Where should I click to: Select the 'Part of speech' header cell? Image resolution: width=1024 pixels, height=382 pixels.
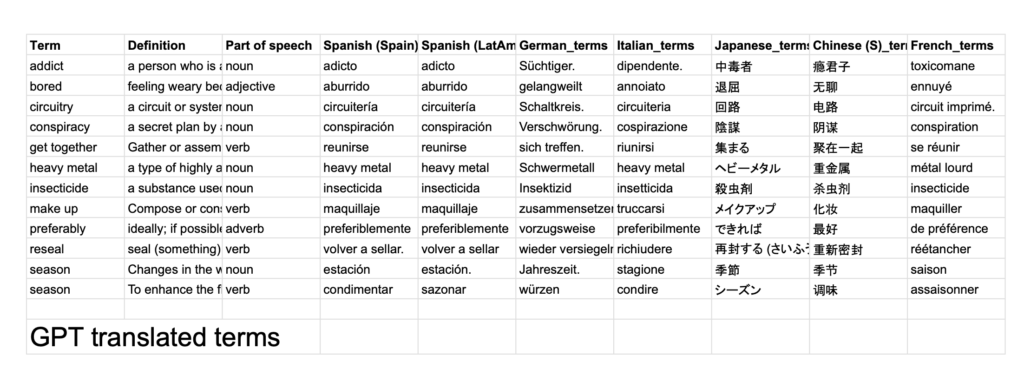271,45
